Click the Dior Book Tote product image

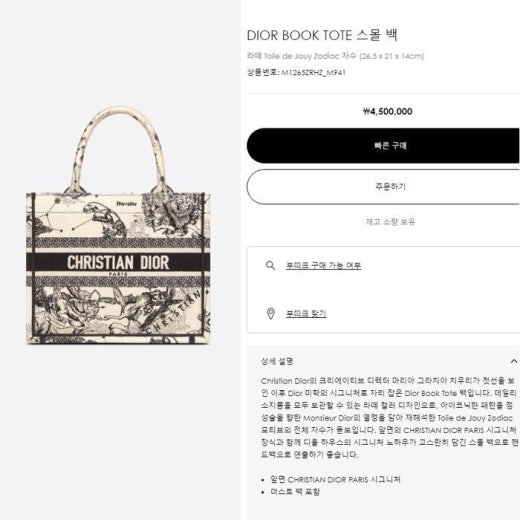118,225
